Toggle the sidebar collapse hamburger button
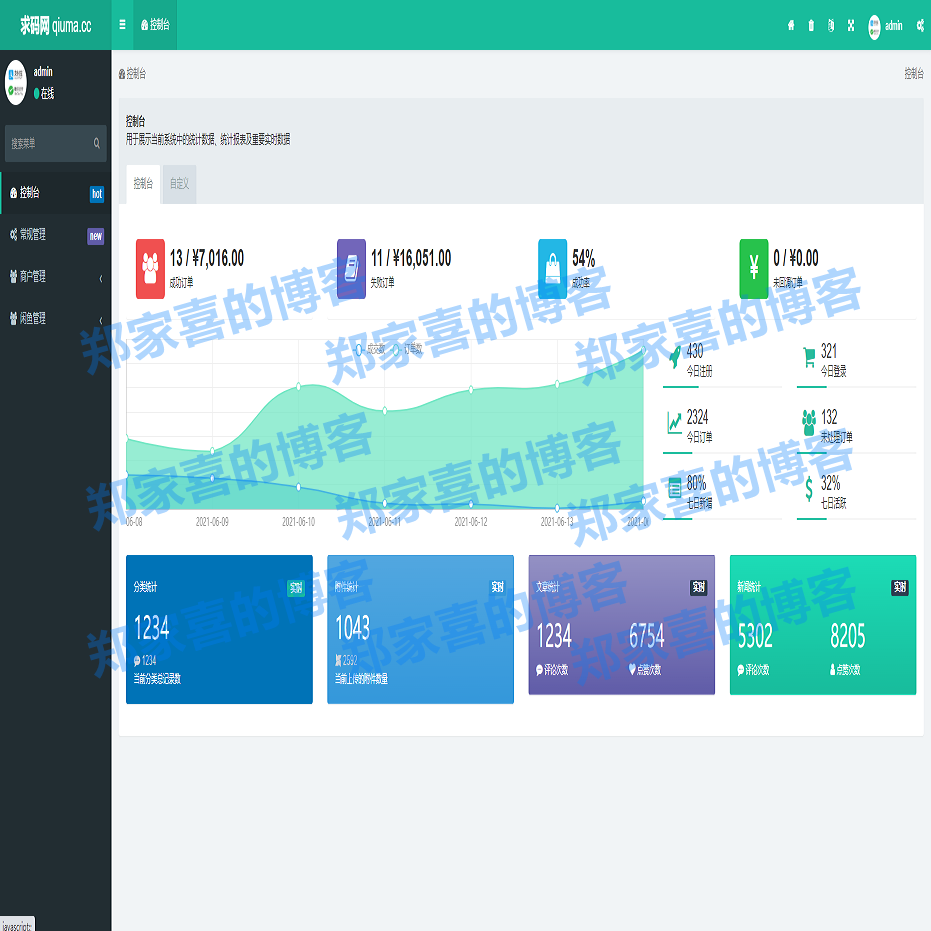Viewport: 931px width, 931px height. pyautogui.click(x=121, y=26)
